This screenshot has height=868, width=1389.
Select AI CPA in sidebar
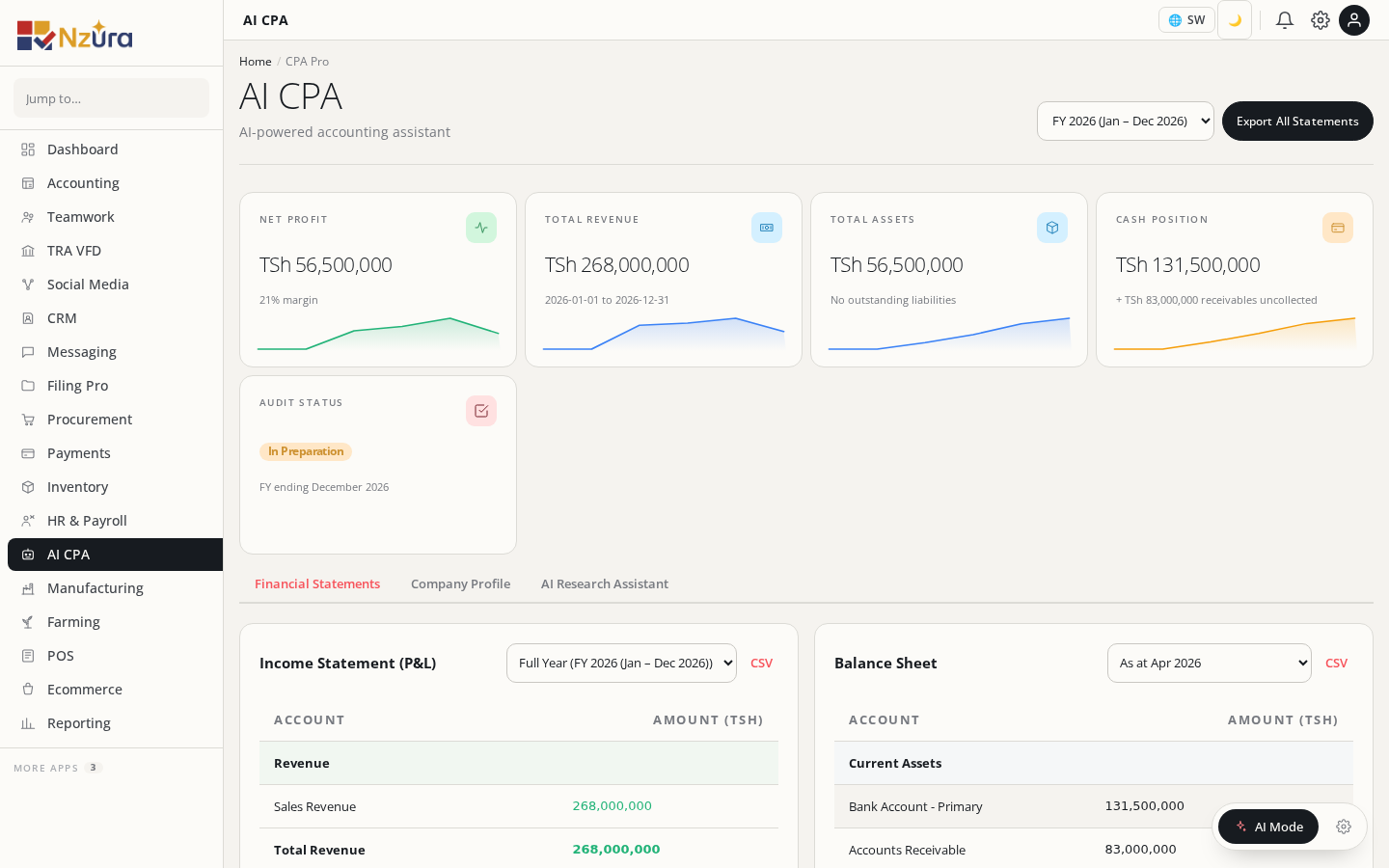point(115,555)
